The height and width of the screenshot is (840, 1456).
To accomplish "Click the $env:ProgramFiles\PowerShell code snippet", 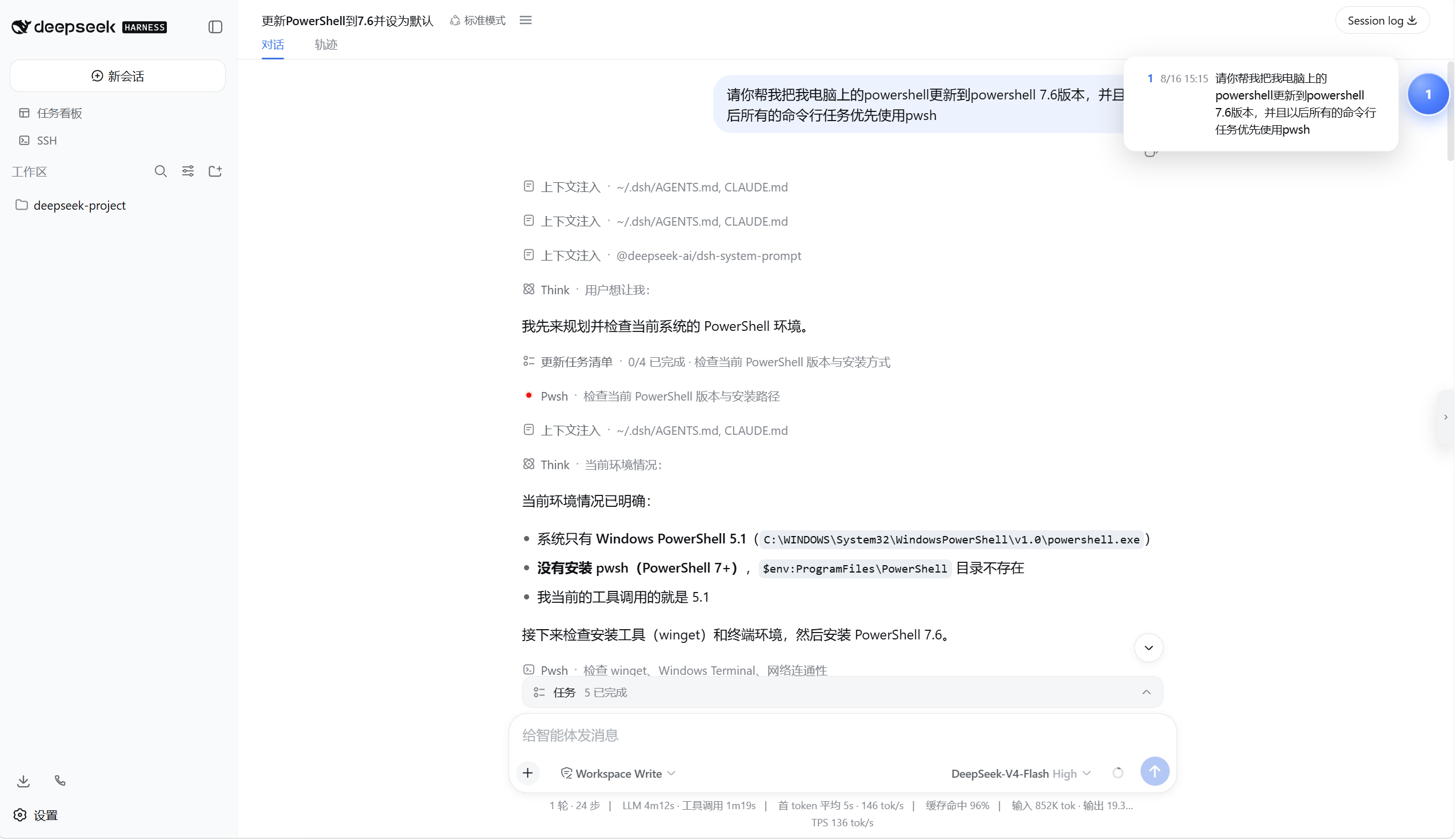I will 855,569.
